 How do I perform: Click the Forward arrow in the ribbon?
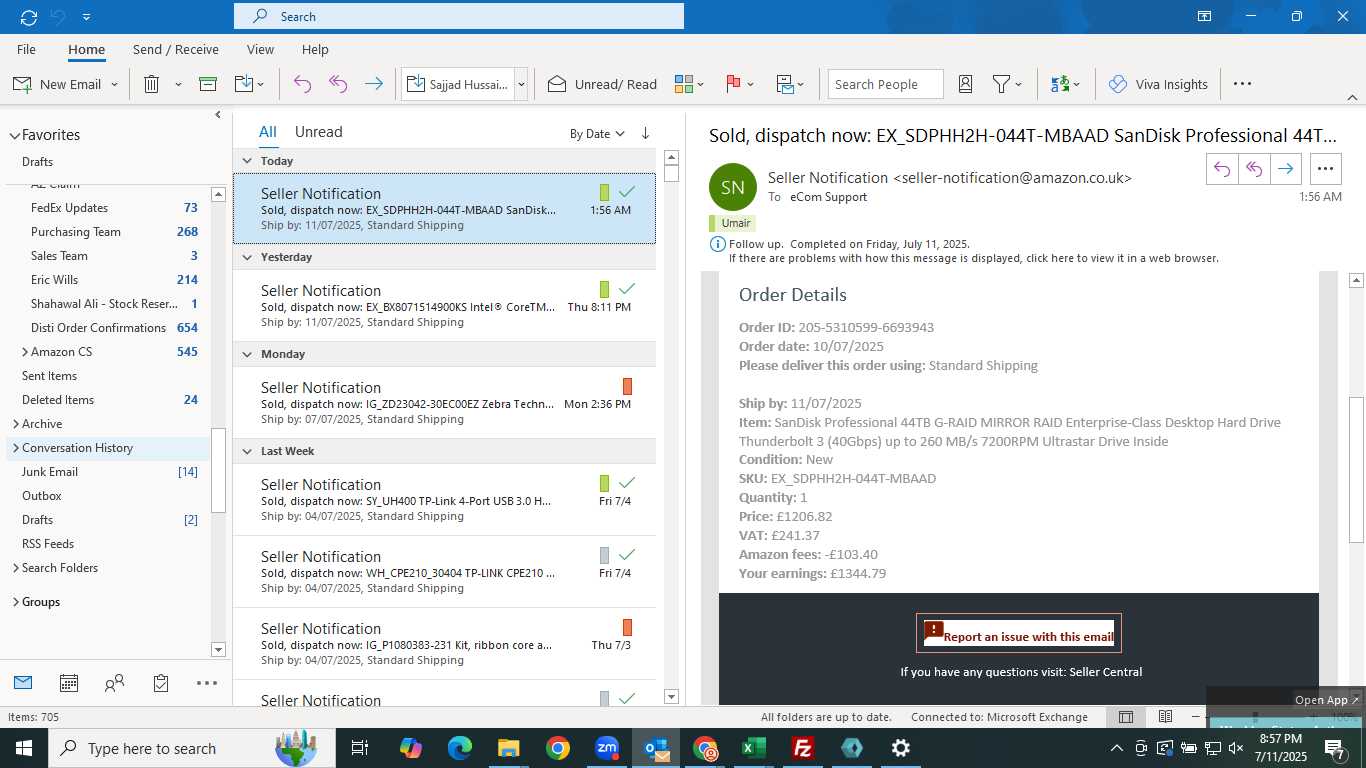click(x=374, y=84)
